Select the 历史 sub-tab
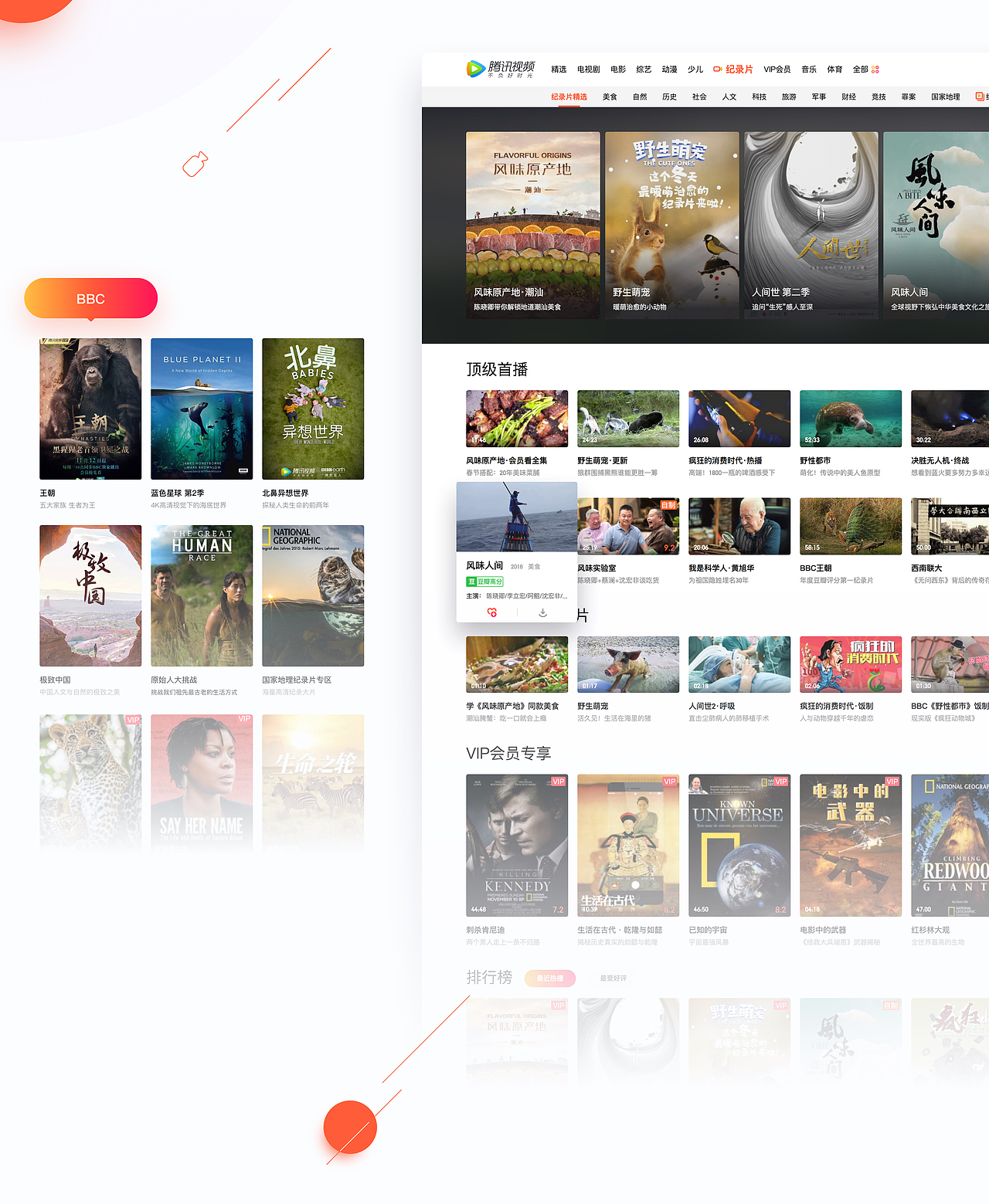Viewport: 989px width, 1204px height. (669, 97)
